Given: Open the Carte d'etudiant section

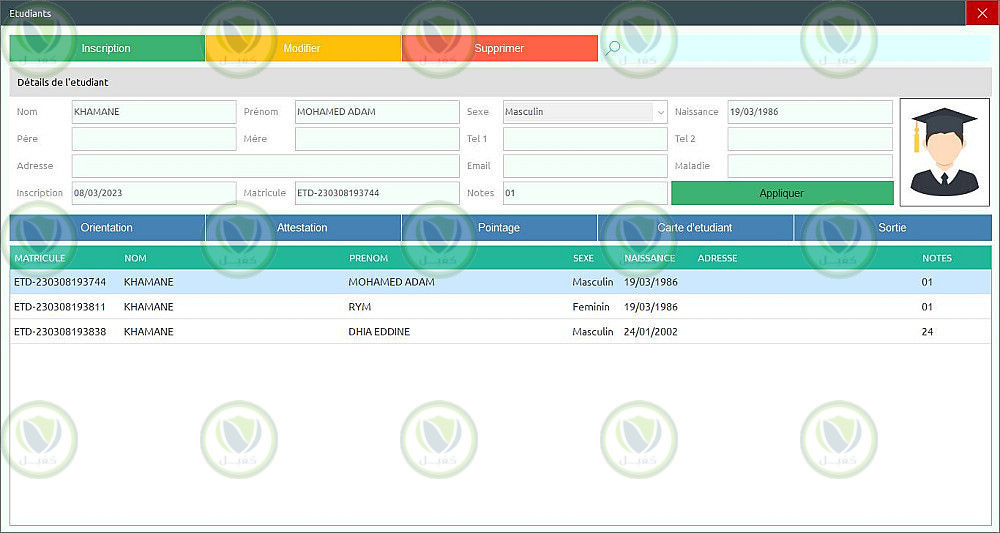Looking at the screenshot, I should [695, 228].
